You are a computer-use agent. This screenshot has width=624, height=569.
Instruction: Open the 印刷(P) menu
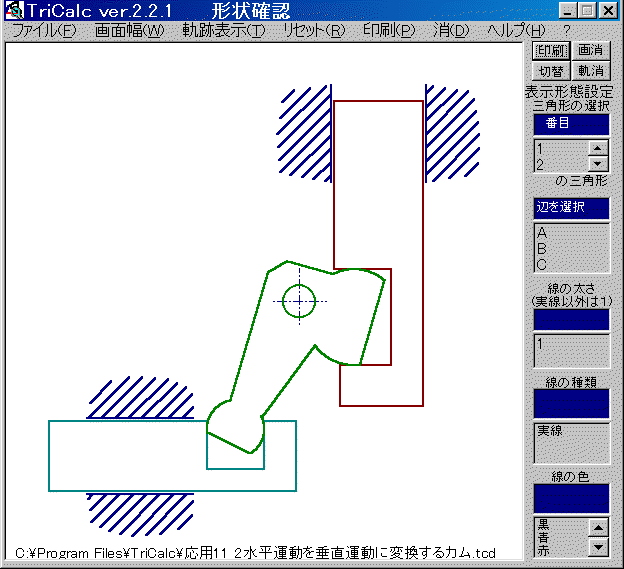point(389,31)
